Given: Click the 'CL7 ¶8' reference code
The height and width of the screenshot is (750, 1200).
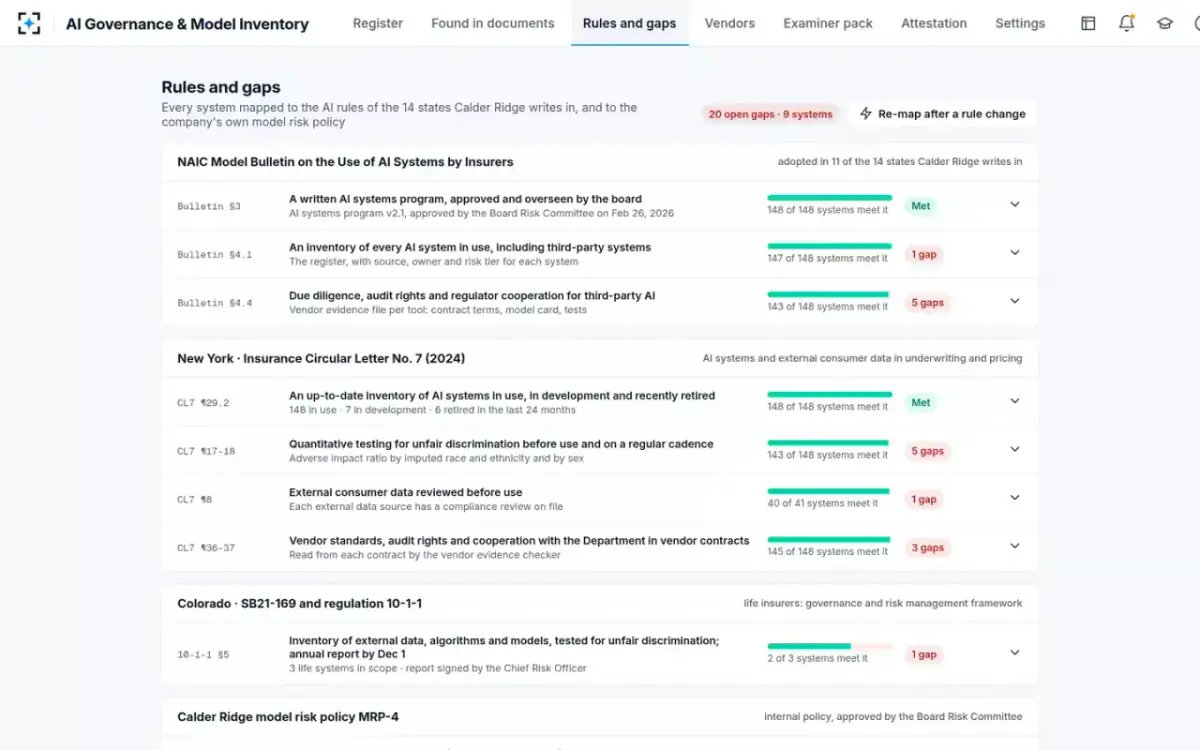Looking at the screenshot, I should [194, 499].
